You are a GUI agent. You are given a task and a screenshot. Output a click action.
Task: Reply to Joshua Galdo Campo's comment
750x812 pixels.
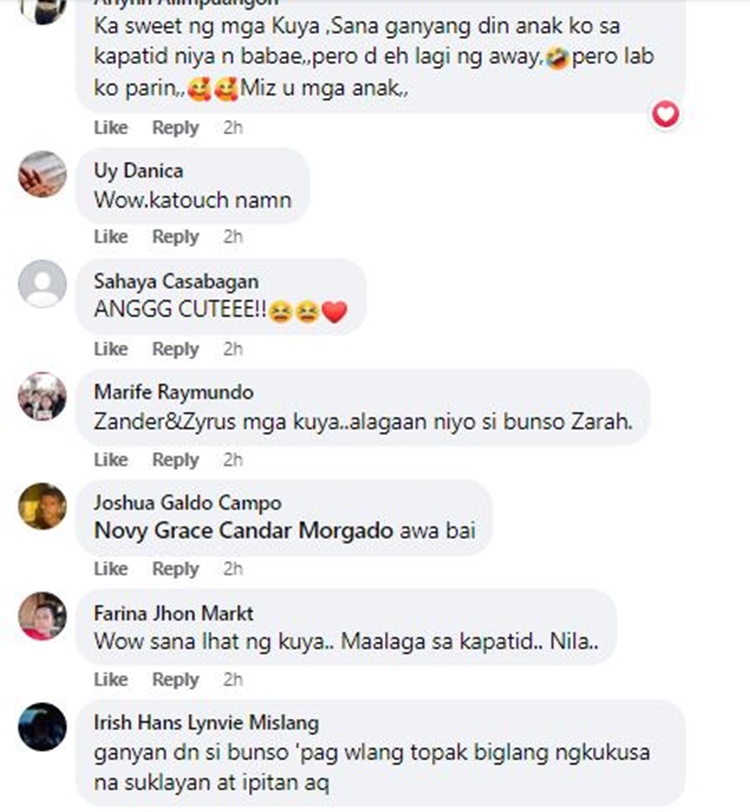[176, 569]
